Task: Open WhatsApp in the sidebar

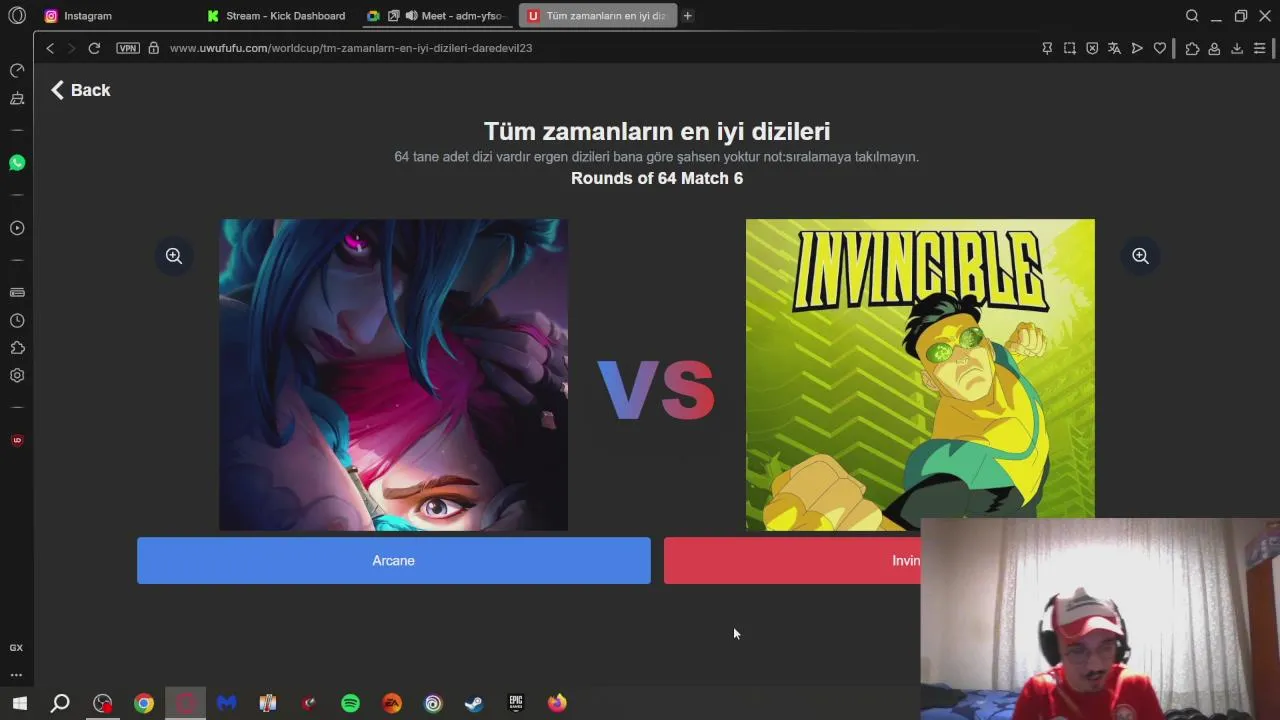Action: pos(17,163)
